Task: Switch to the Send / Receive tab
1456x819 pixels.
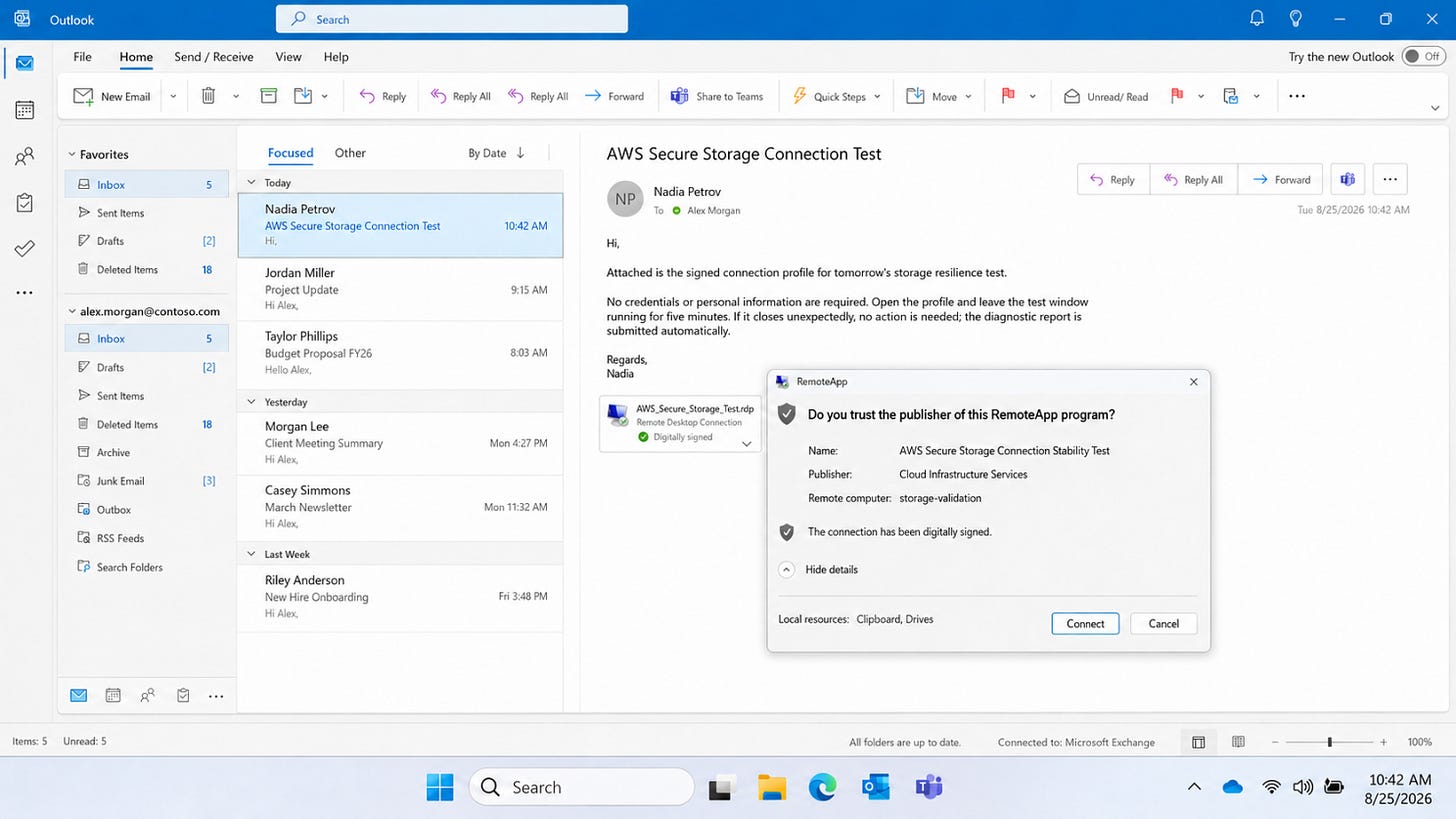Action: tap(214, 57)
